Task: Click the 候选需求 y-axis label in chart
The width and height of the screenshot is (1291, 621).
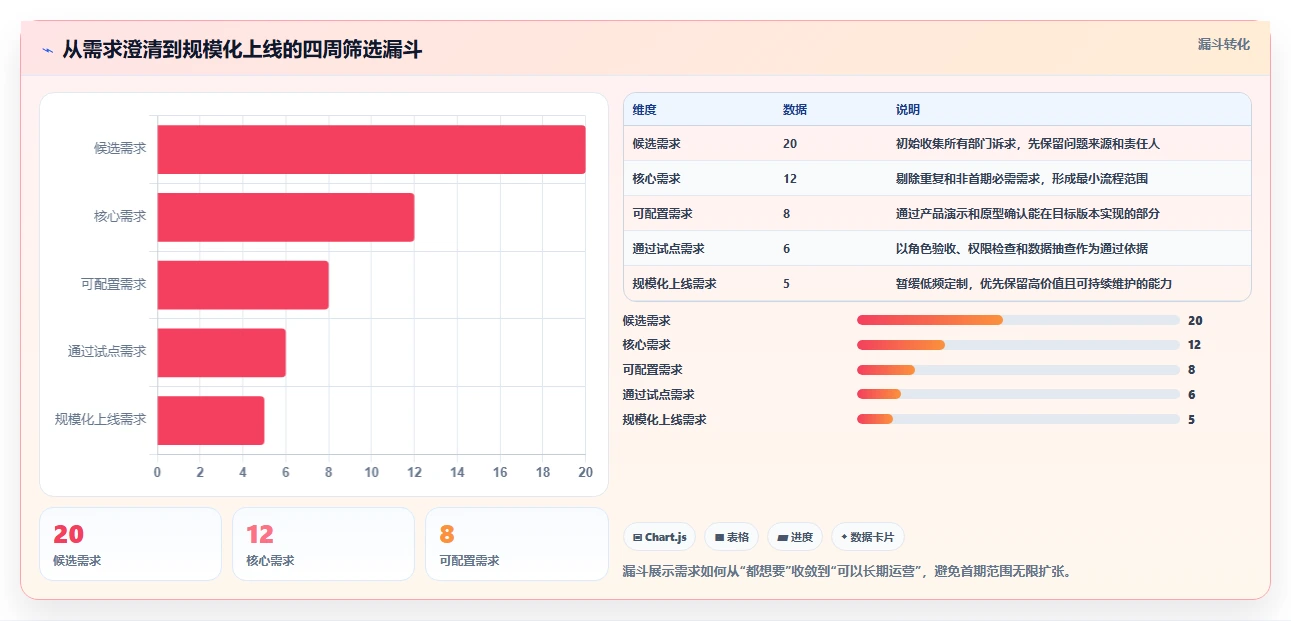Action: (x=120, y=148)
